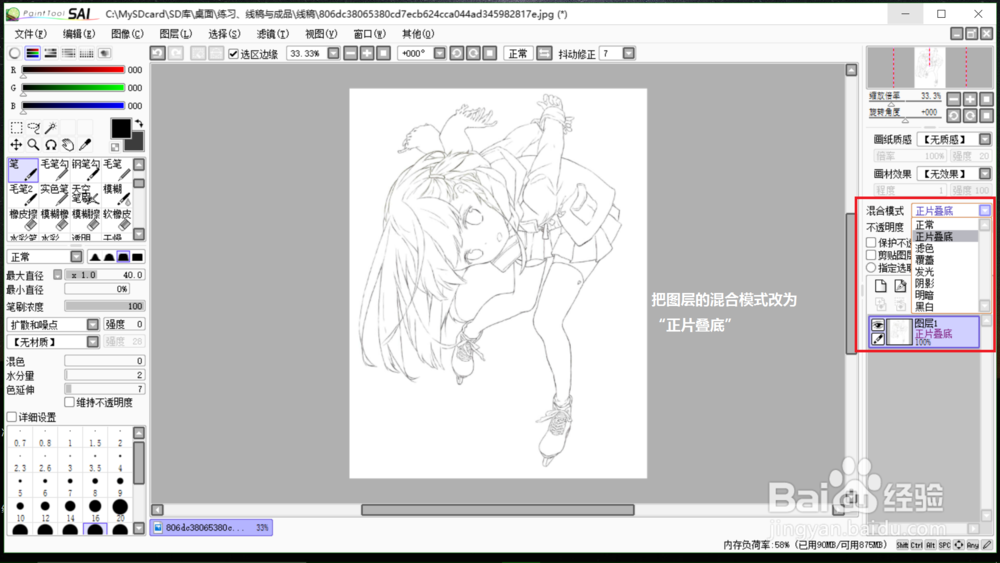Open the 文件(F) menu
Viewport: 1000px width, 563px height.
31,34
